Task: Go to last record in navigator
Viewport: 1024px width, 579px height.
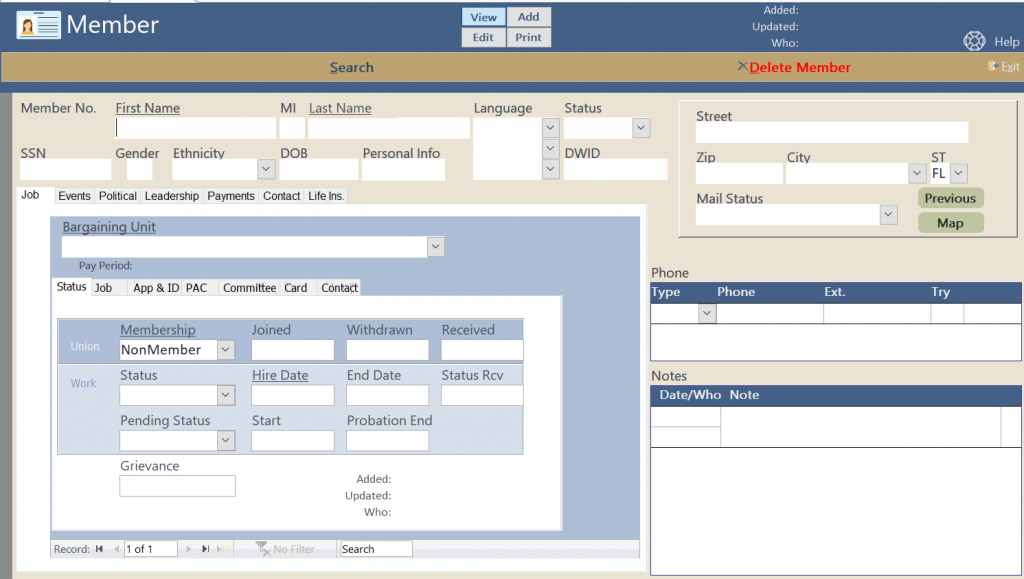Action: point(205,549)
